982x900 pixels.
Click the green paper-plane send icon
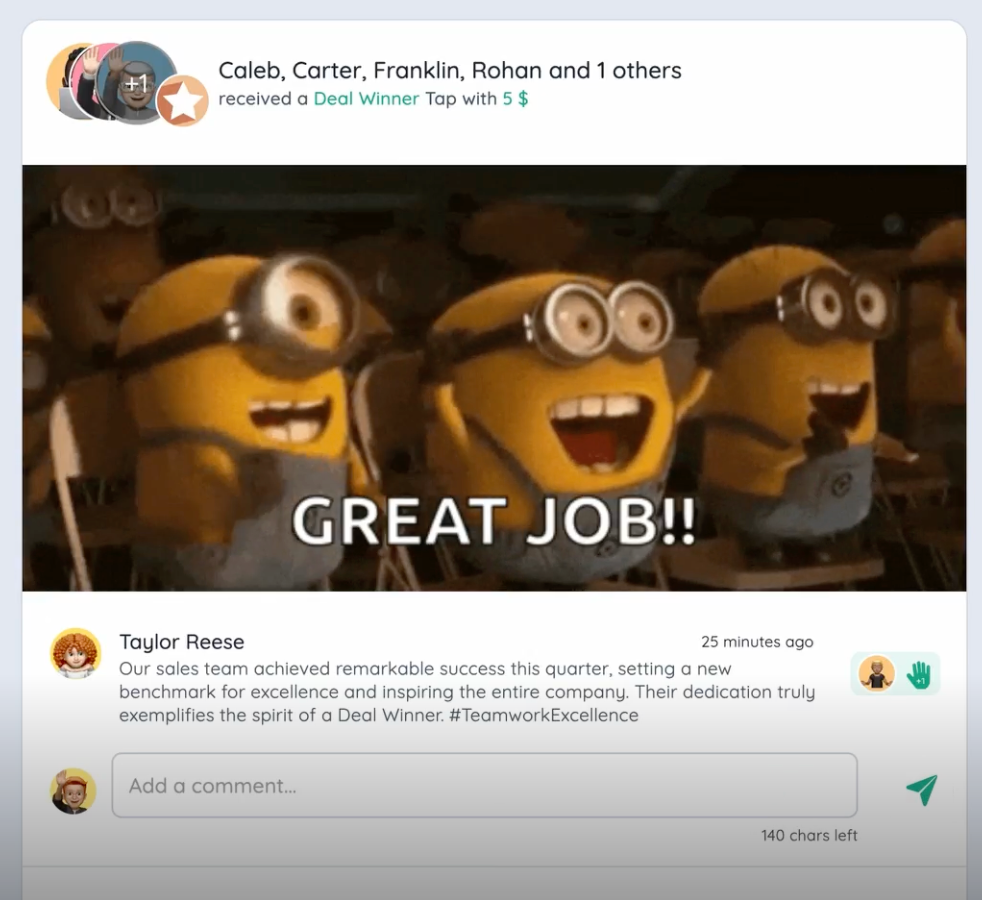click(x=922, y=789)
